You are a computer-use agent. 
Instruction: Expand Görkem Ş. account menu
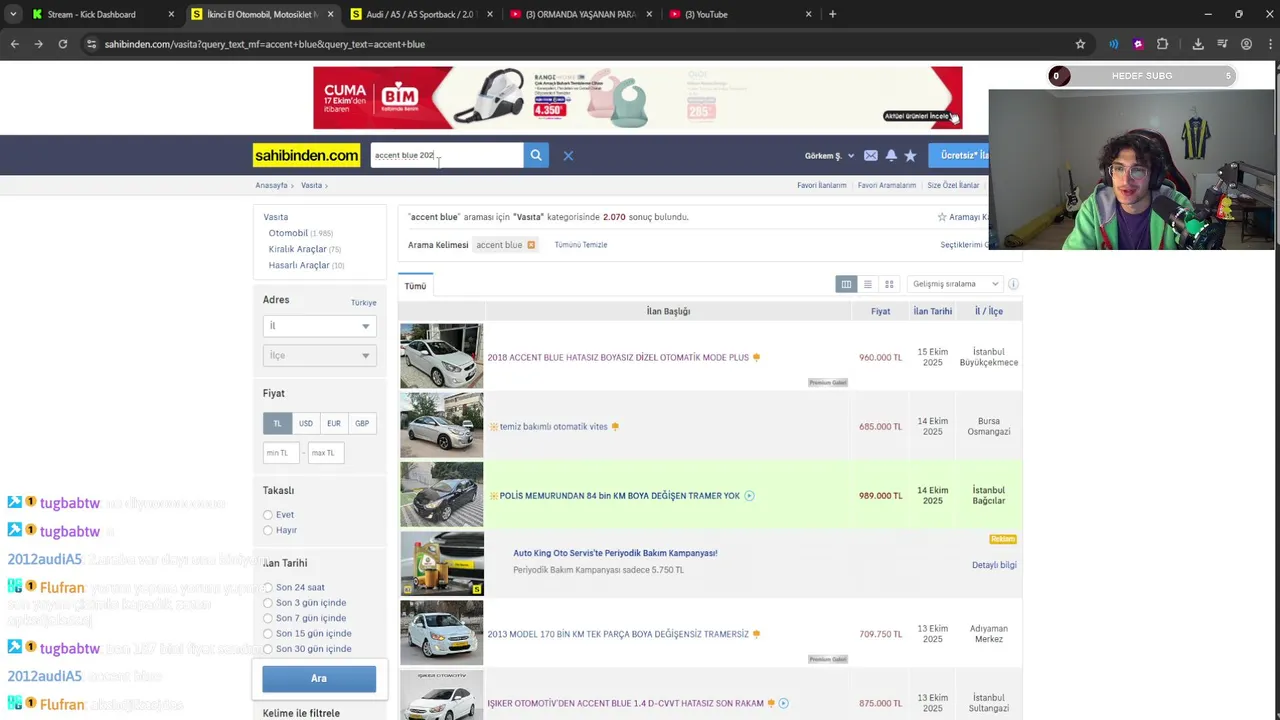pos(830,155)
